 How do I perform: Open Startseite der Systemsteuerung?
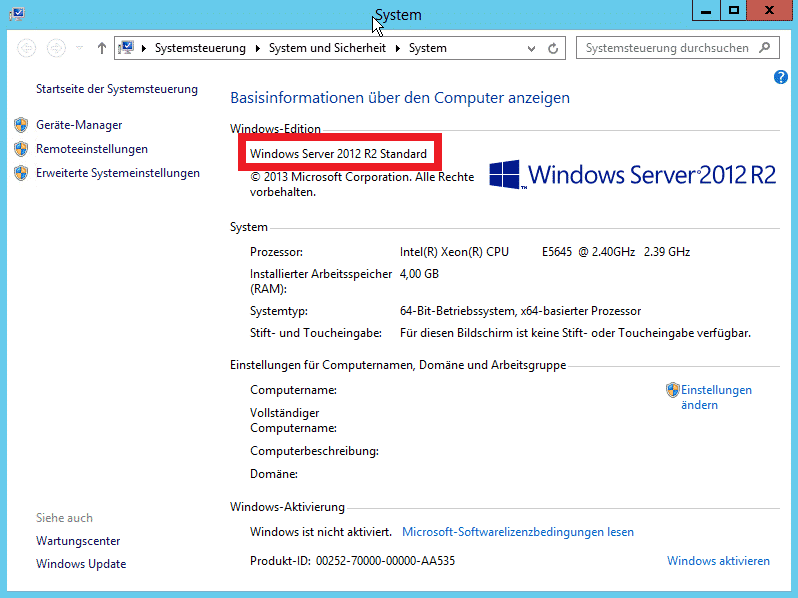[117, 89]
